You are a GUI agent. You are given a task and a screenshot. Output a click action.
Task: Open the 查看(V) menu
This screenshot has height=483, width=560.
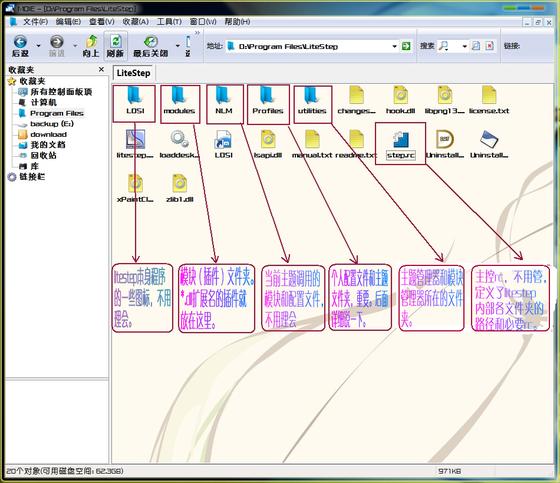[101, 21]
